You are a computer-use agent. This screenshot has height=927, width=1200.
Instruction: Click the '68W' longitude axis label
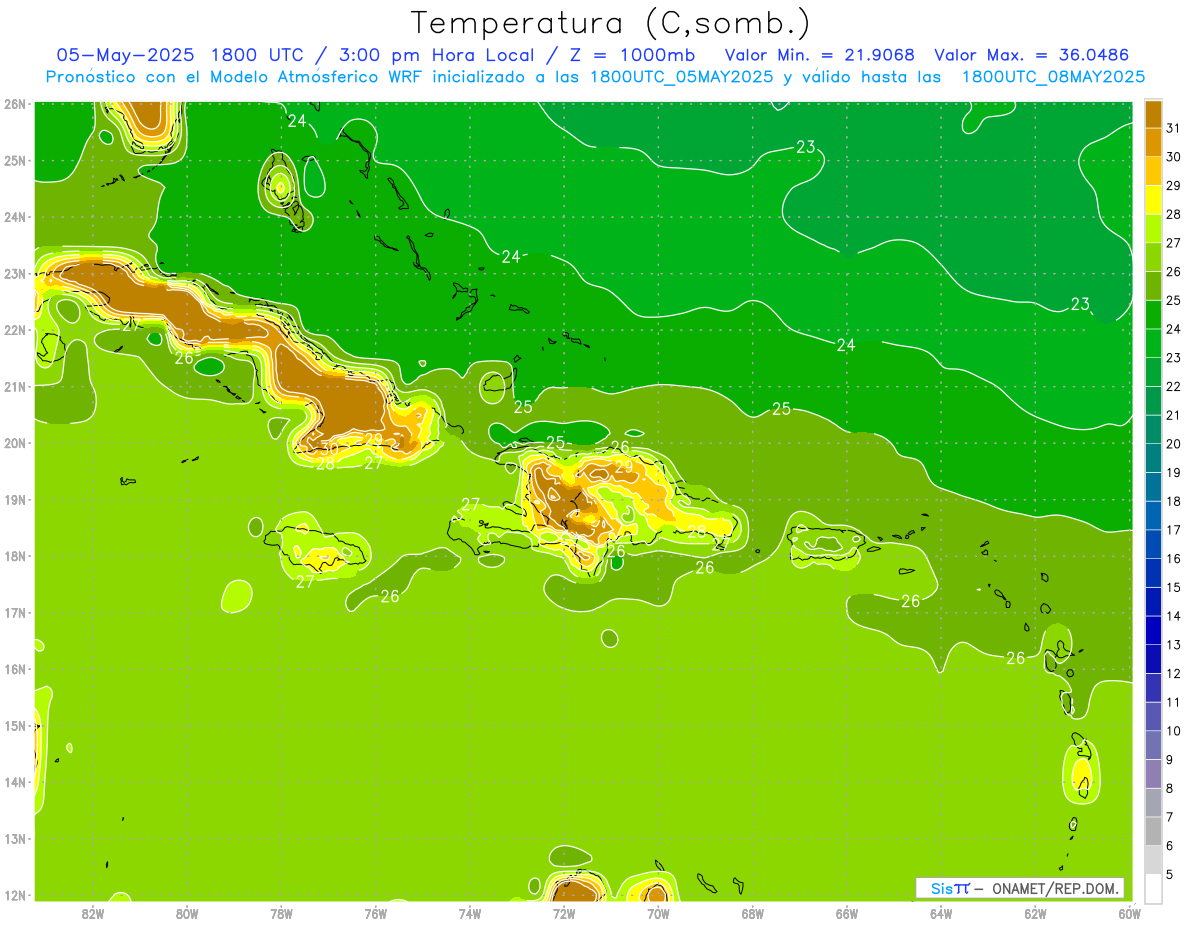pos(753,913)
